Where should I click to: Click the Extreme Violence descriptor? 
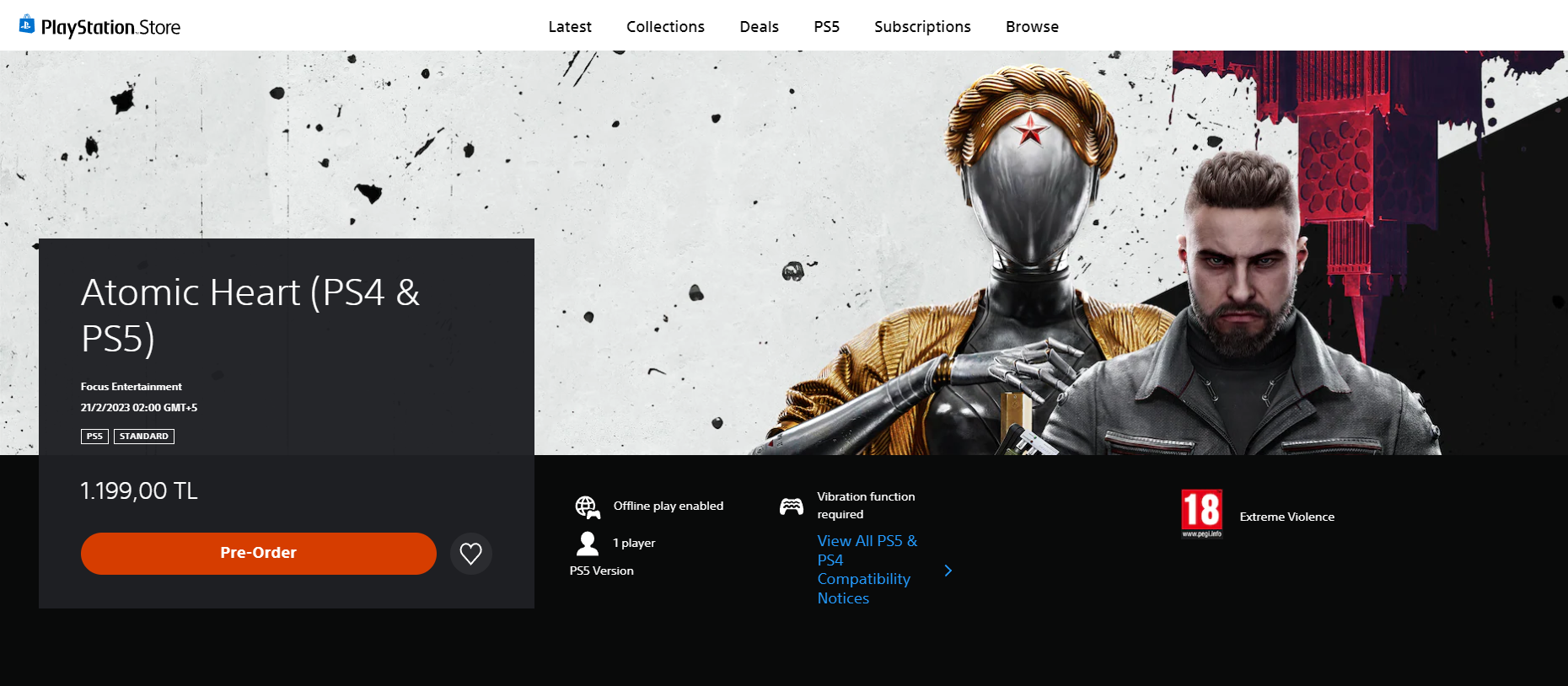[x=1287, y=517]
